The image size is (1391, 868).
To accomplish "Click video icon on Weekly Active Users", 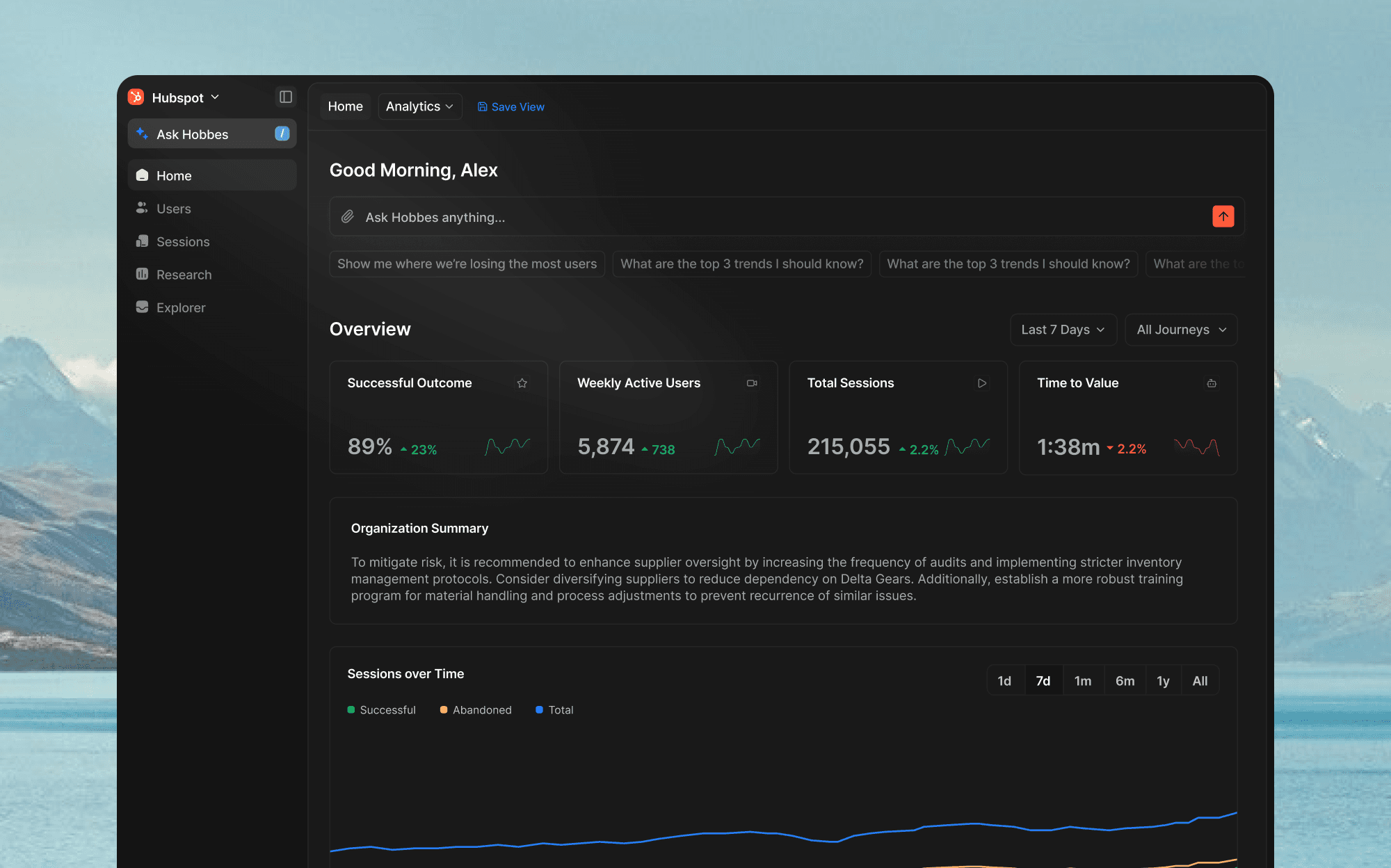I will [x=752, y=383].
